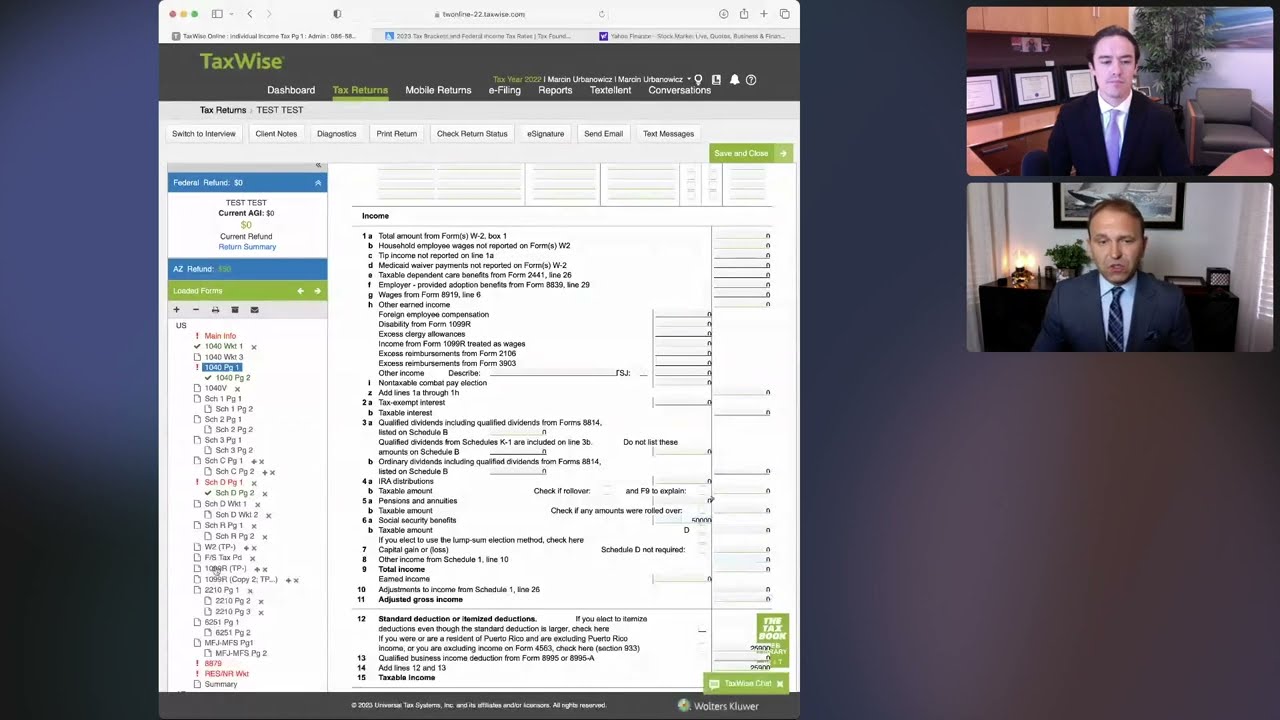The image size is (1280, 720).
Task: Click Save and Close button
Action: pyautogui.click(x=751, y=153)
